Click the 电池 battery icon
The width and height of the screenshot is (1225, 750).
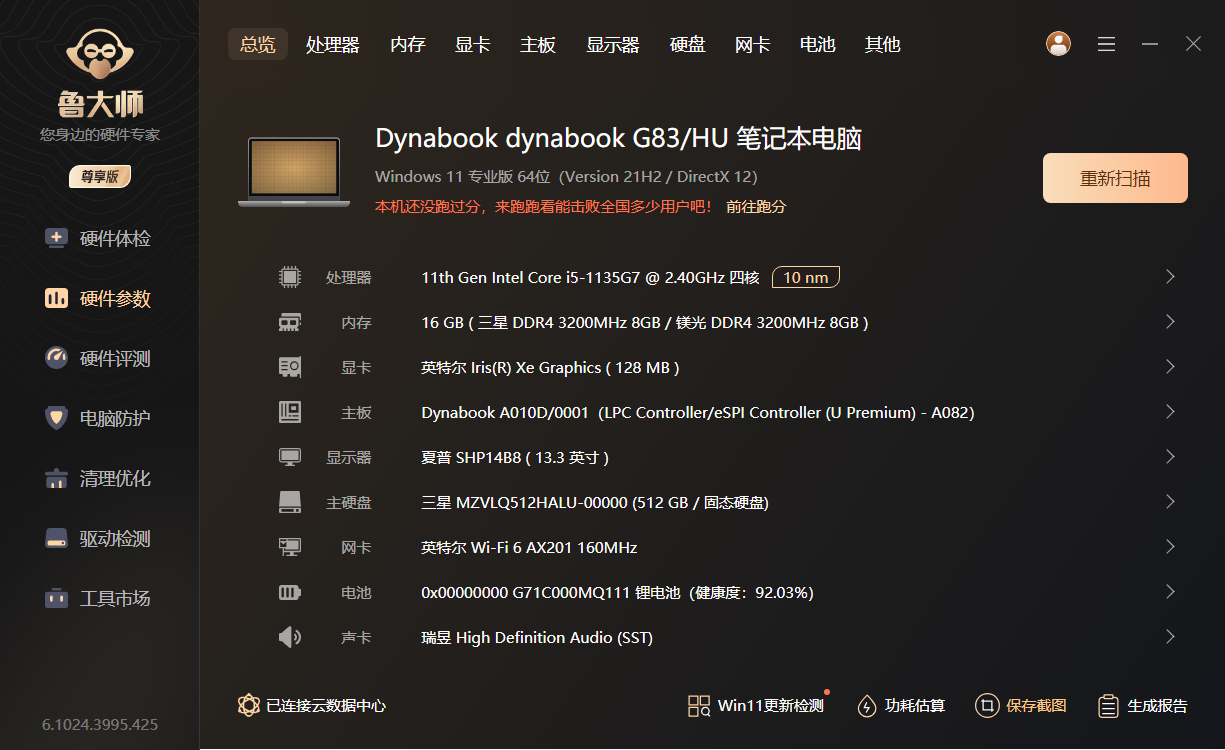click(x=290, y=592)
